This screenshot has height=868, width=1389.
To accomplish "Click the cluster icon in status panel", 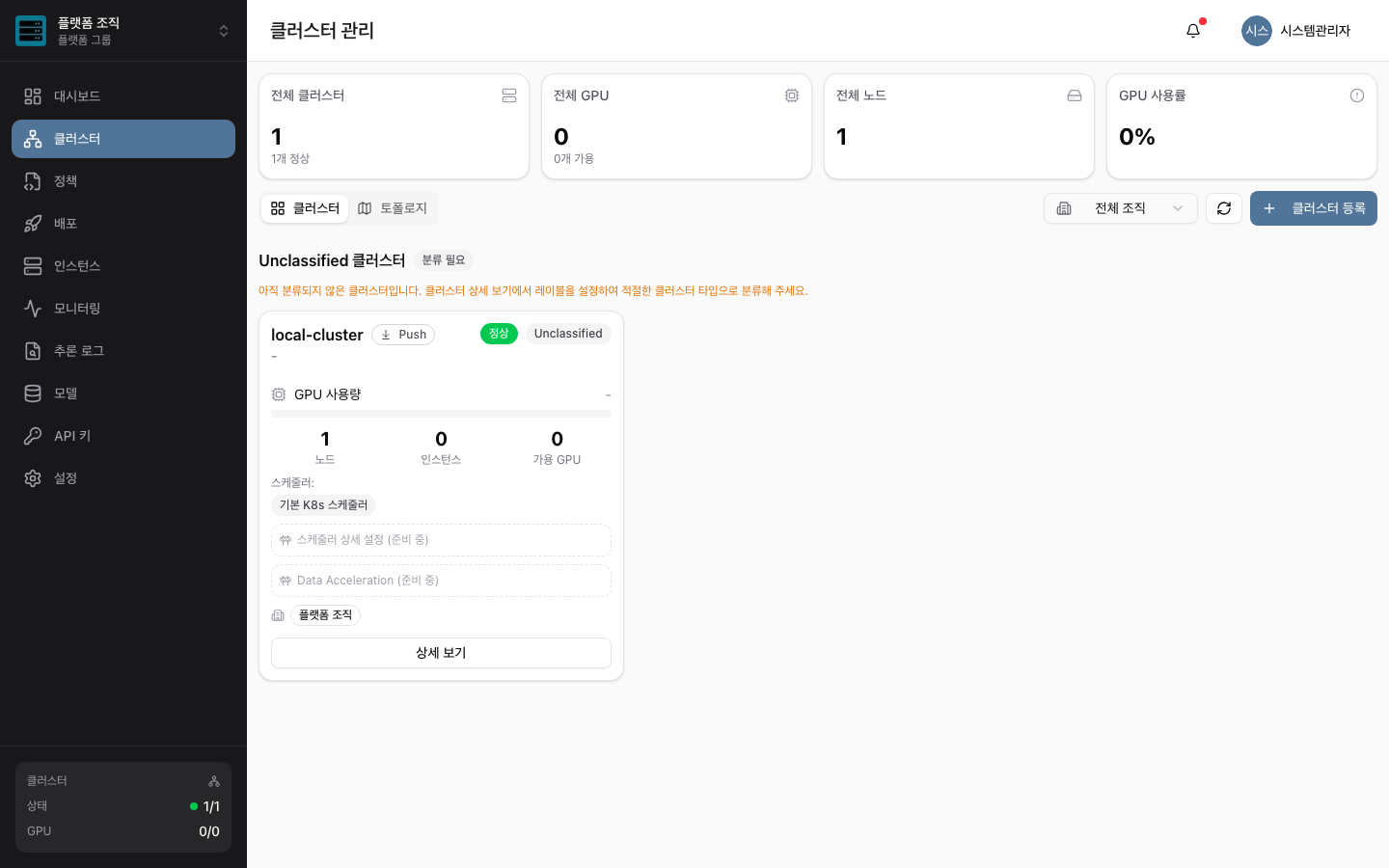I will point(214,781).
